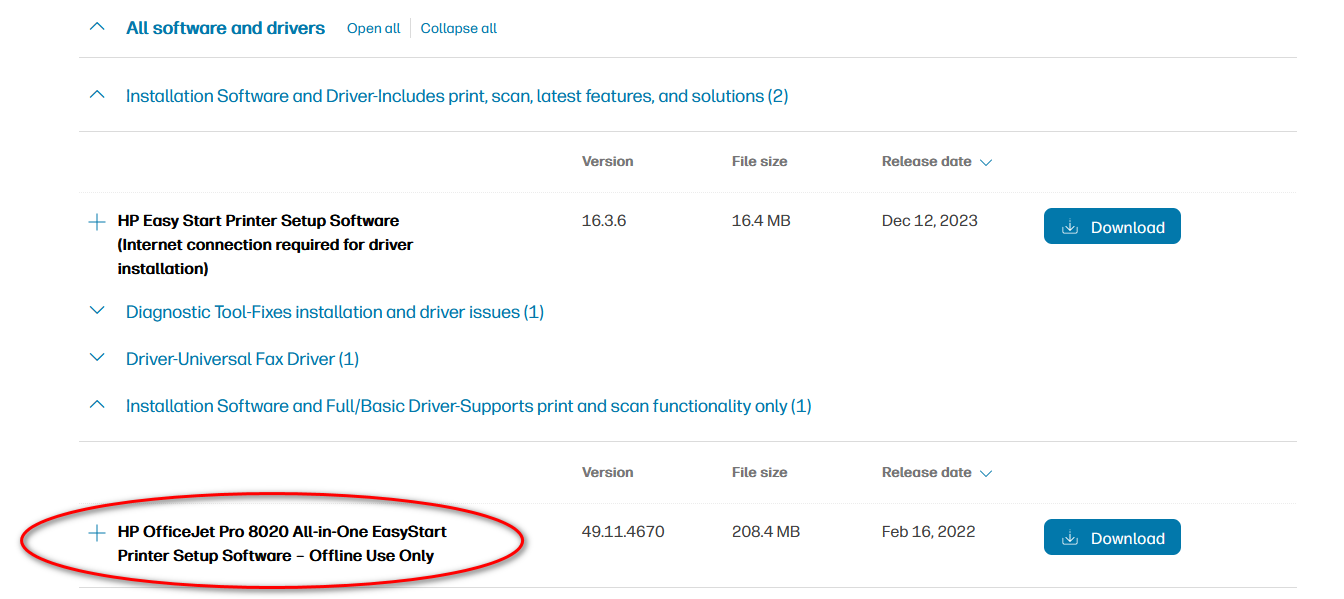Download HP OfficeJet Pro 8020 EasyStart software
This screenshot has height=599, width=1344.
[1112, 538]
